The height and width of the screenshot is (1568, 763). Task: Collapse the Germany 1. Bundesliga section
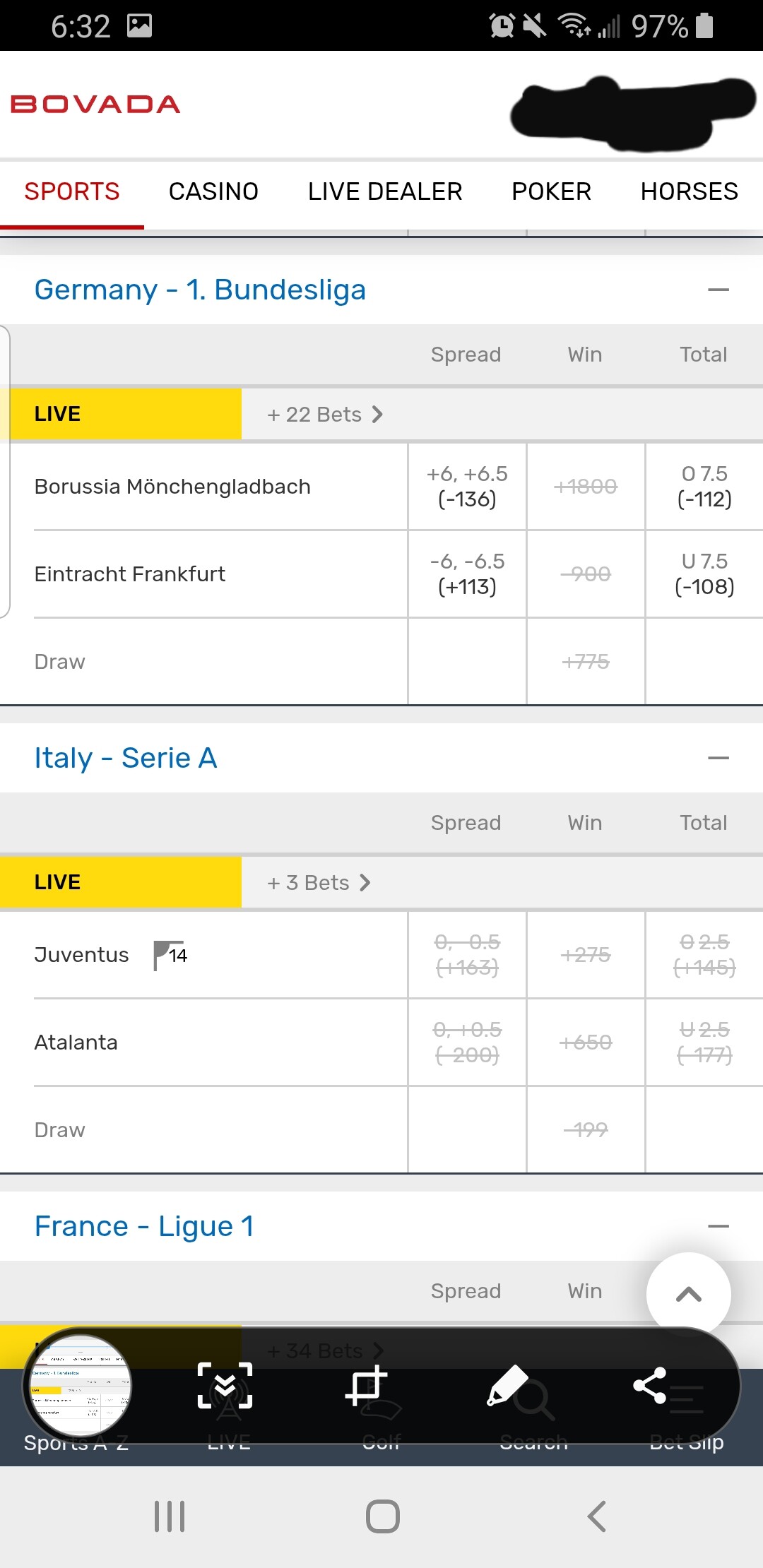(x=718, y=290)
